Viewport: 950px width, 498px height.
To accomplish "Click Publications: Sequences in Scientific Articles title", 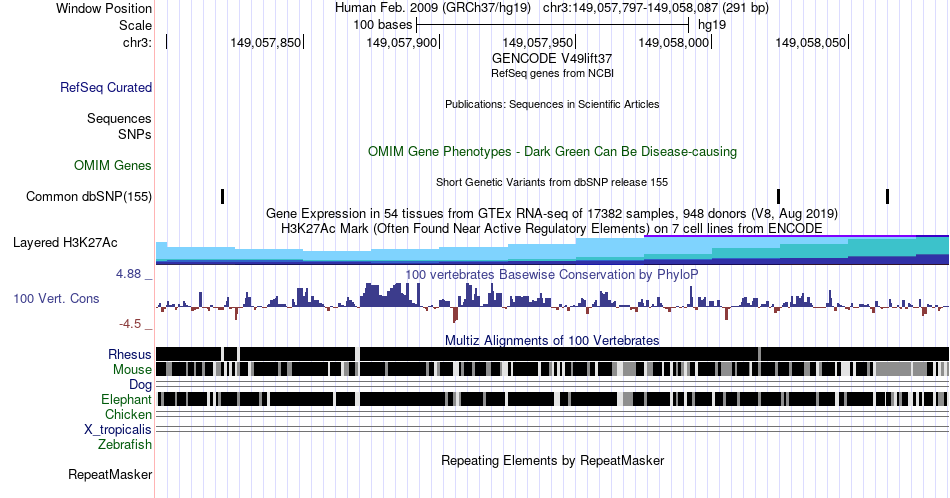I will click(552, 104).
